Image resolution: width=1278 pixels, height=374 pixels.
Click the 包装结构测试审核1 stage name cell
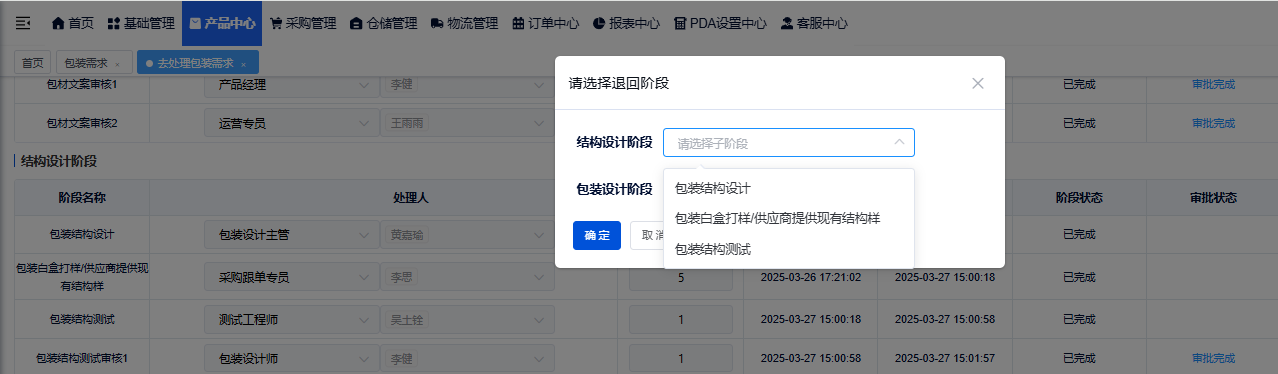[x=82, y=358]
